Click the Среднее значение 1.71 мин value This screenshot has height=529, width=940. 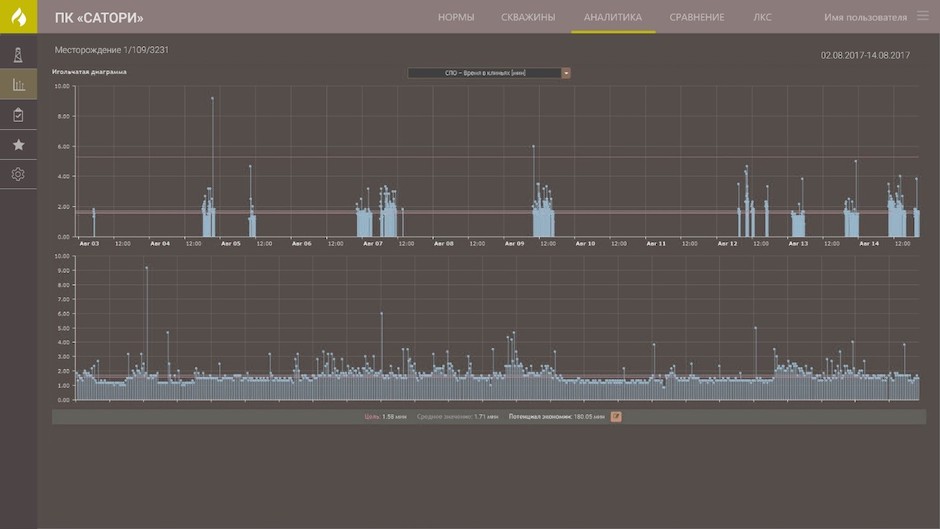tap(457, 416)
